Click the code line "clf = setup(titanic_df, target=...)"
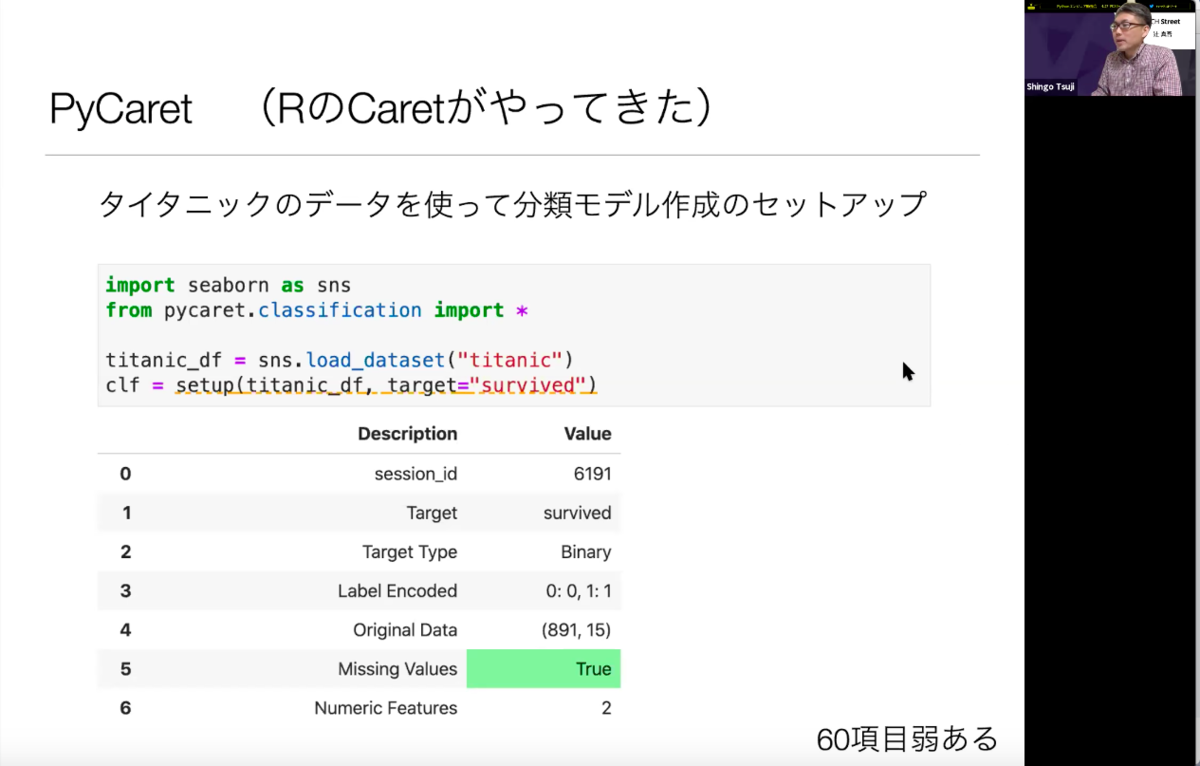This screenshot has width=1200, height=766. pos(351,384)
